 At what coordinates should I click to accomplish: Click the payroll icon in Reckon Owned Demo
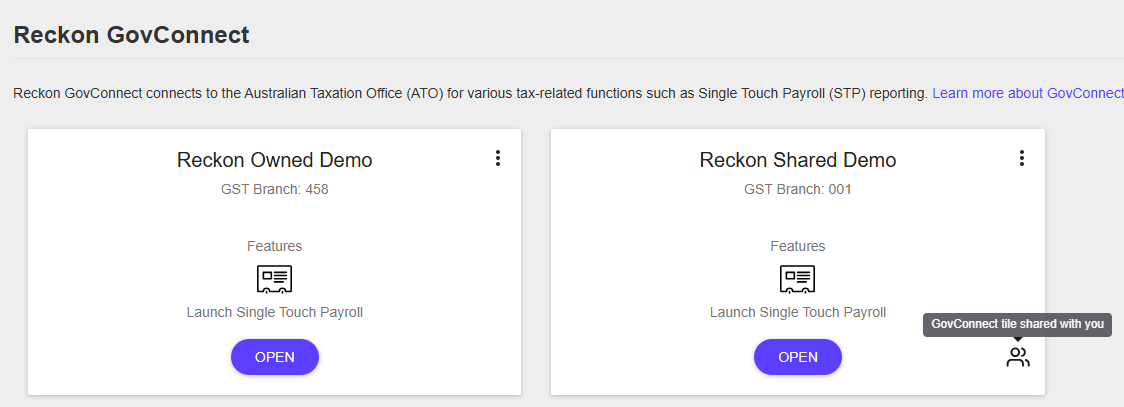(x=274, y=279)
